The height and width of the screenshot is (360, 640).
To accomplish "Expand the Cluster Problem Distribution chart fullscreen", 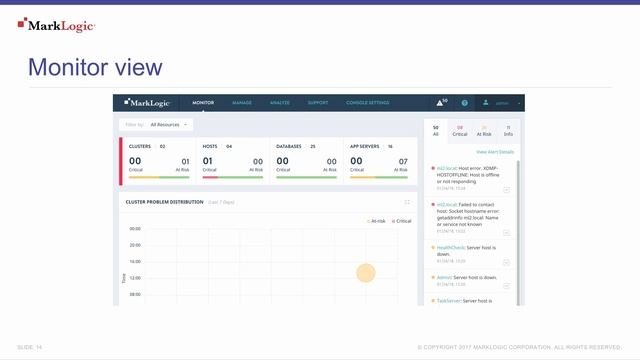I will click(407, 202).
